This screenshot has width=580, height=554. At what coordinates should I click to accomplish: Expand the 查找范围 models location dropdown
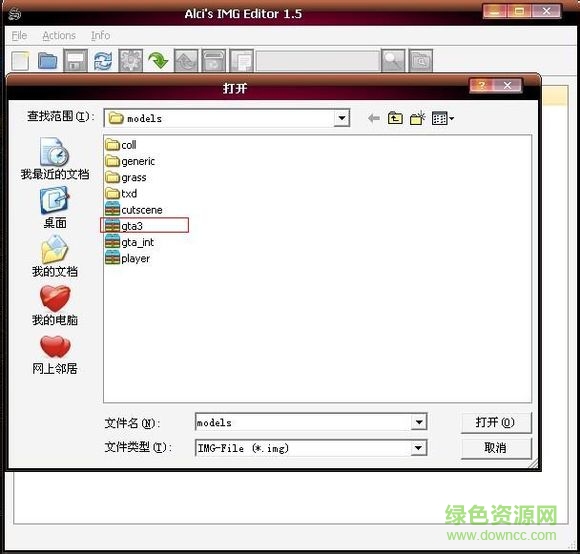(x=342, y=118)
